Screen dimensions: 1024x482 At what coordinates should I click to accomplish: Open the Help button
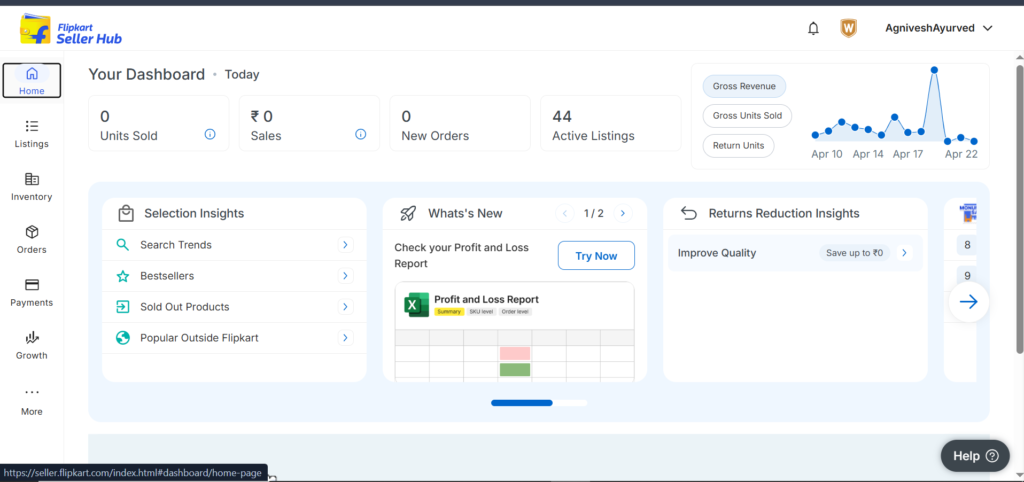point(975,456)
